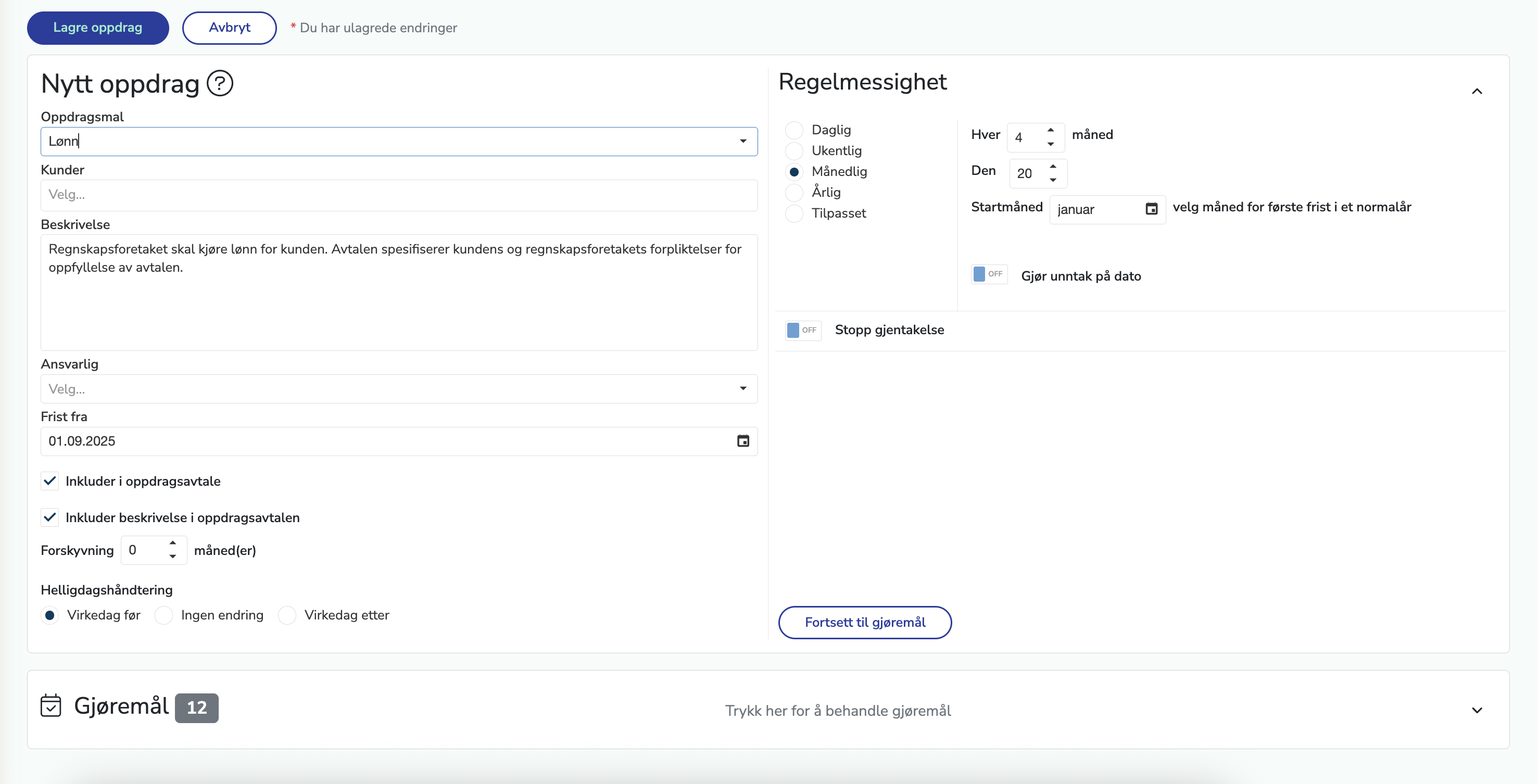Decrease the Den day value
The width and height of the screenshot is (1538, 784).
[1053, 180]
